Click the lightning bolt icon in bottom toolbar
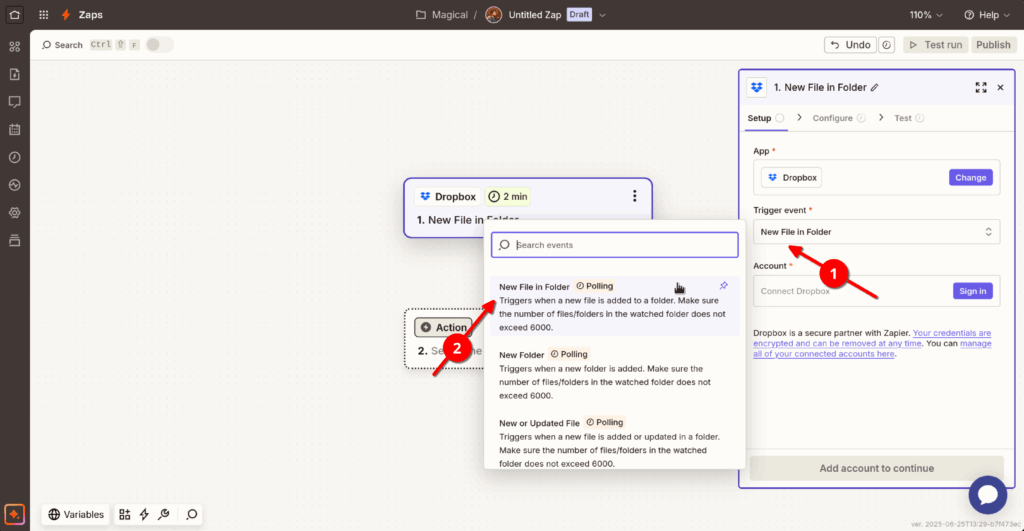Image resolution: width=1024 pixels, height=531 pixels. pyautogui.click(x=144, y=515)
